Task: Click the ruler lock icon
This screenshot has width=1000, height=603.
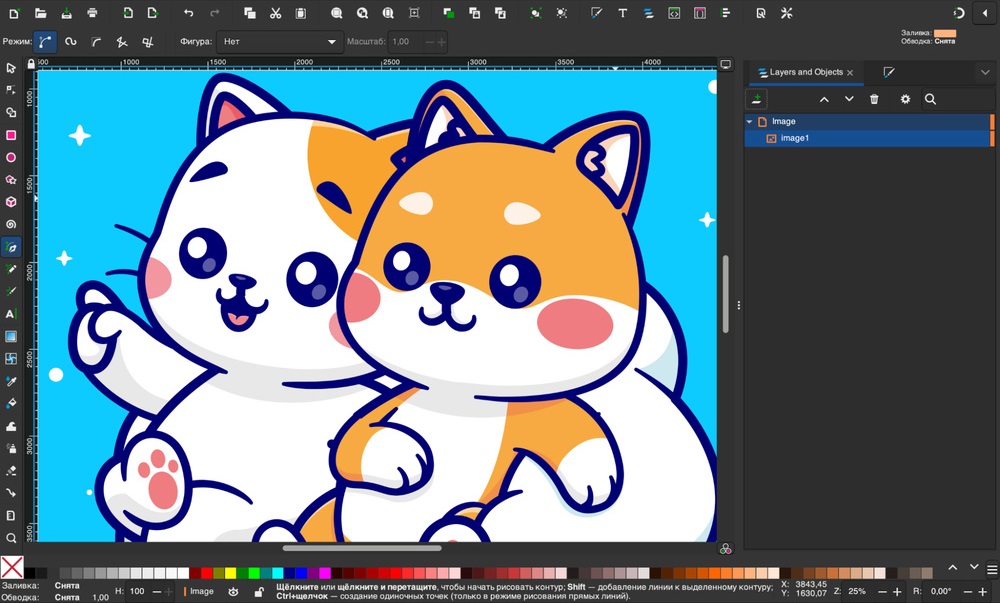Action: coord(33,62)
